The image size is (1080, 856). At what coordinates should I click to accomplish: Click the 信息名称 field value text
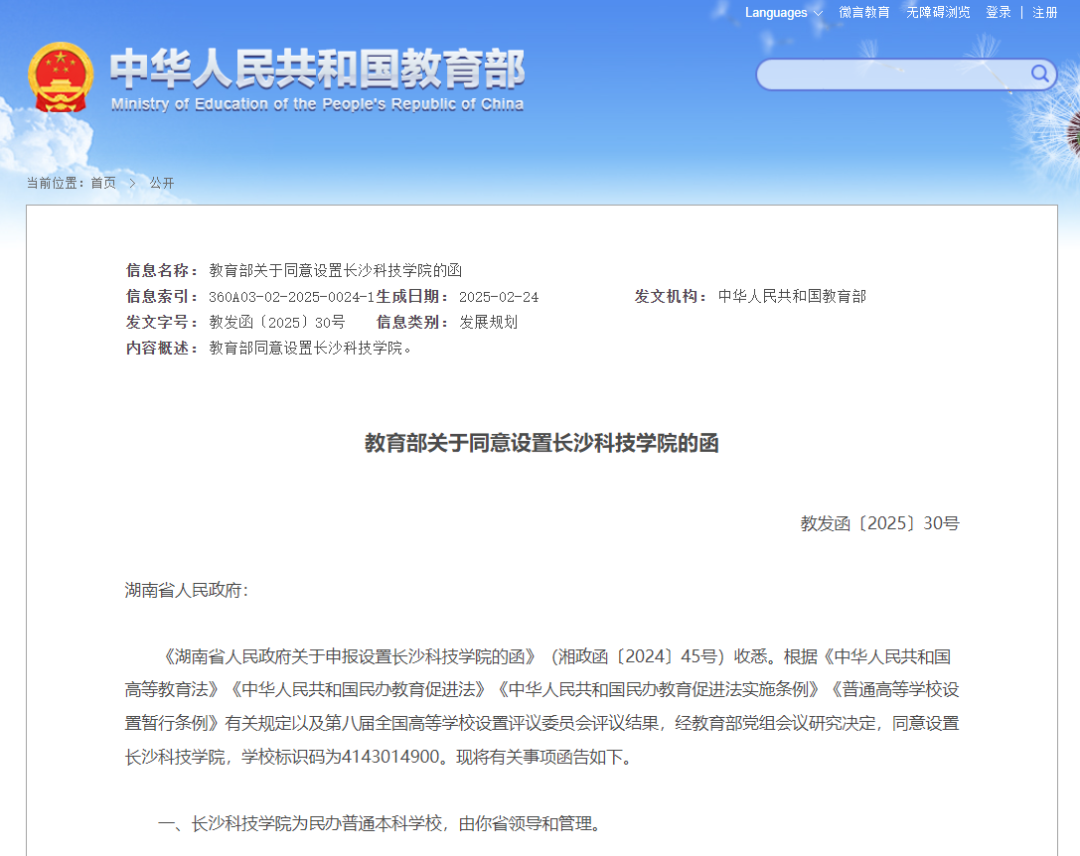(x=334, y=270)
